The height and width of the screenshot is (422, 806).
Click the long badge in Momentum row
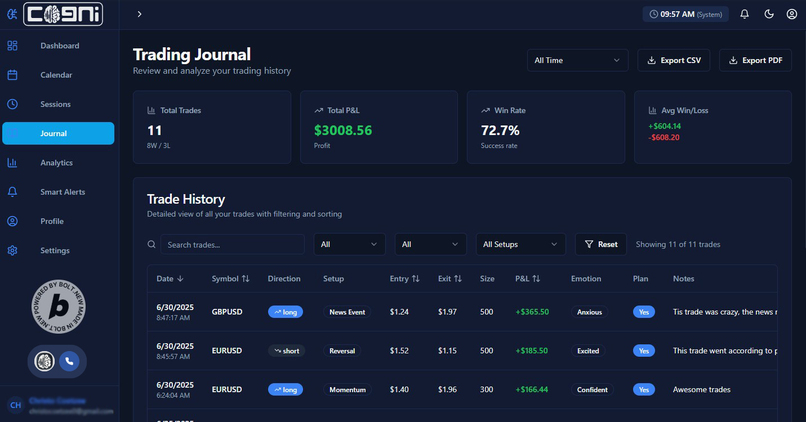pos(285,390)
